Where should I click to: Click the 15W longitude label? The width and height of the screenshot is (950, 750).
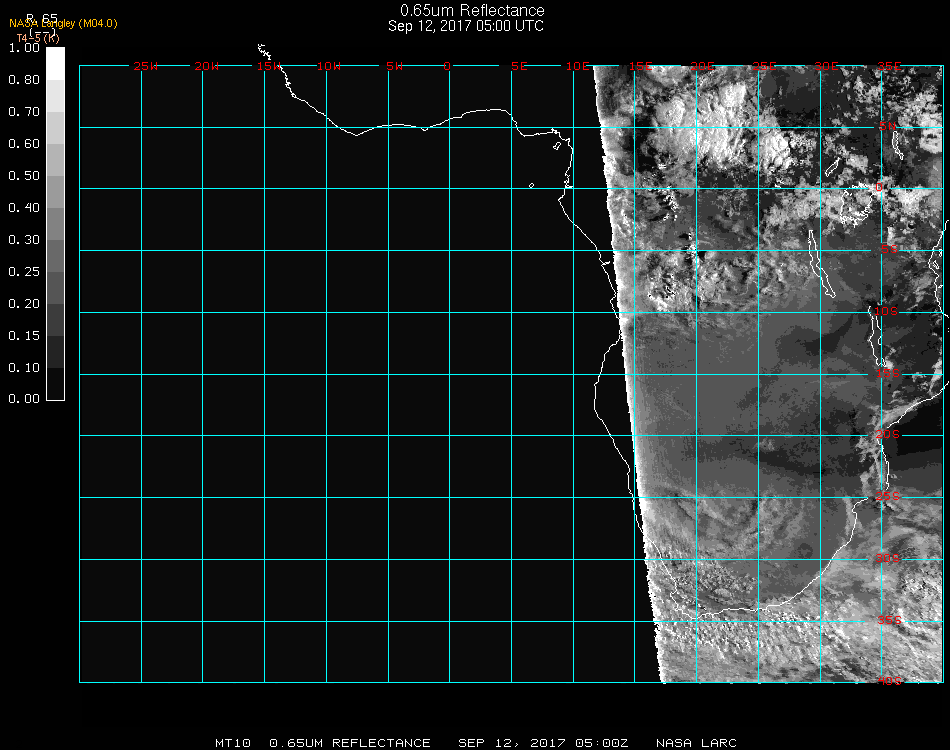269,67
